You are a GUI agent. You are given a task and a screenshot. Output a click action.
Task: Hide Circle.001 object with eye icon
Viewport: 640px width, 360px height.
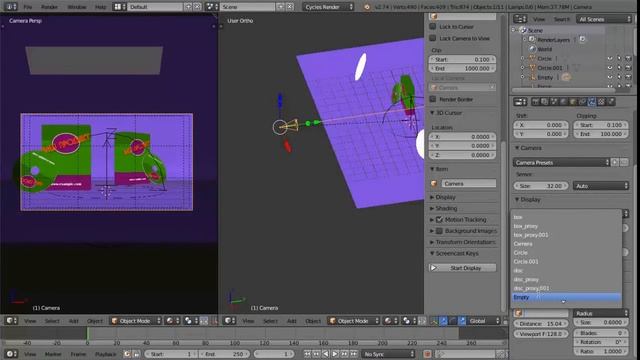[610, 68]
